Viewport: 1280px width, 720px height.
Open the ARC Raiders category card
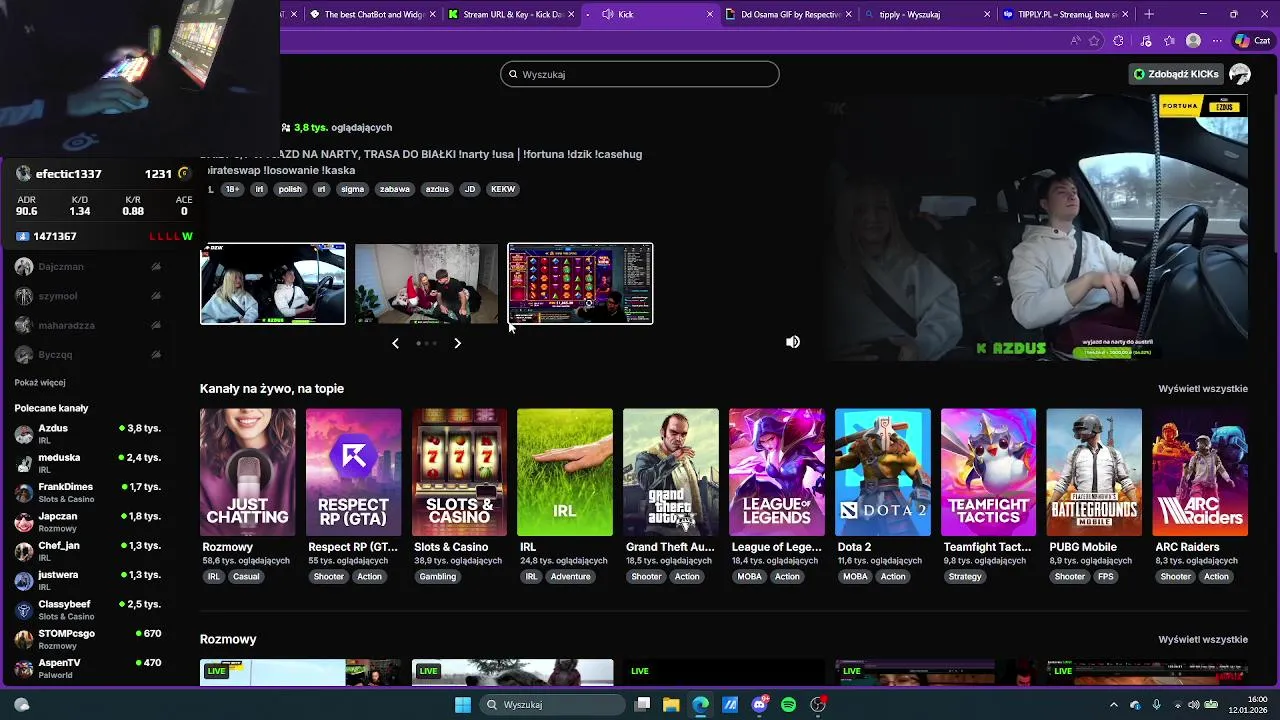(1200, 472)
